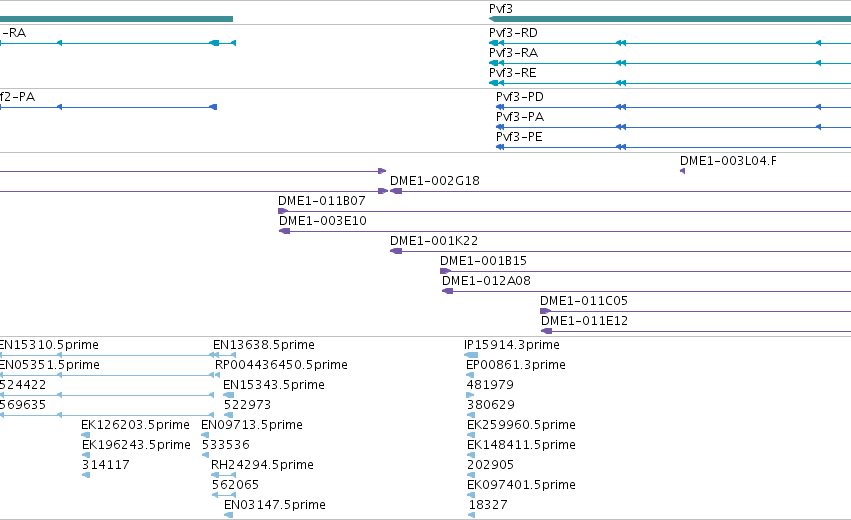Click the 569635 feature label
Viewport: 851px width, 520px height.
(23, 405)
